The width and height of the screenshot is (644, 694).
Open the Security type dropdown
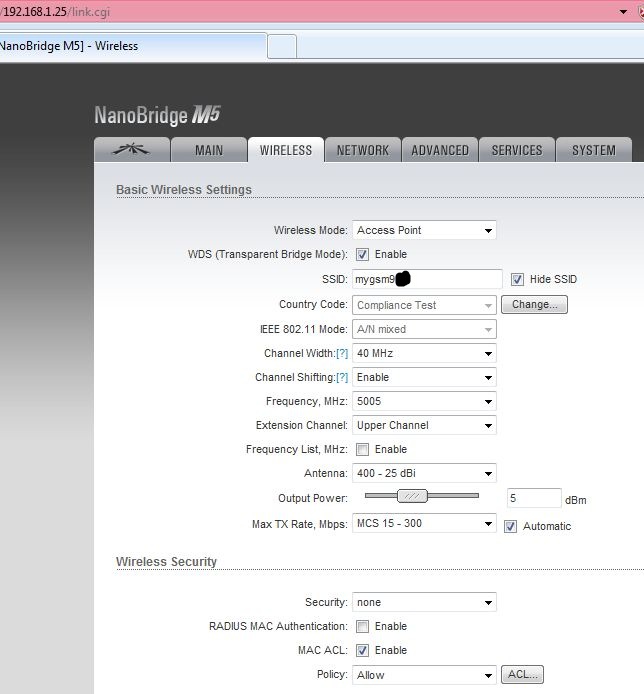[x=424, y=602]
